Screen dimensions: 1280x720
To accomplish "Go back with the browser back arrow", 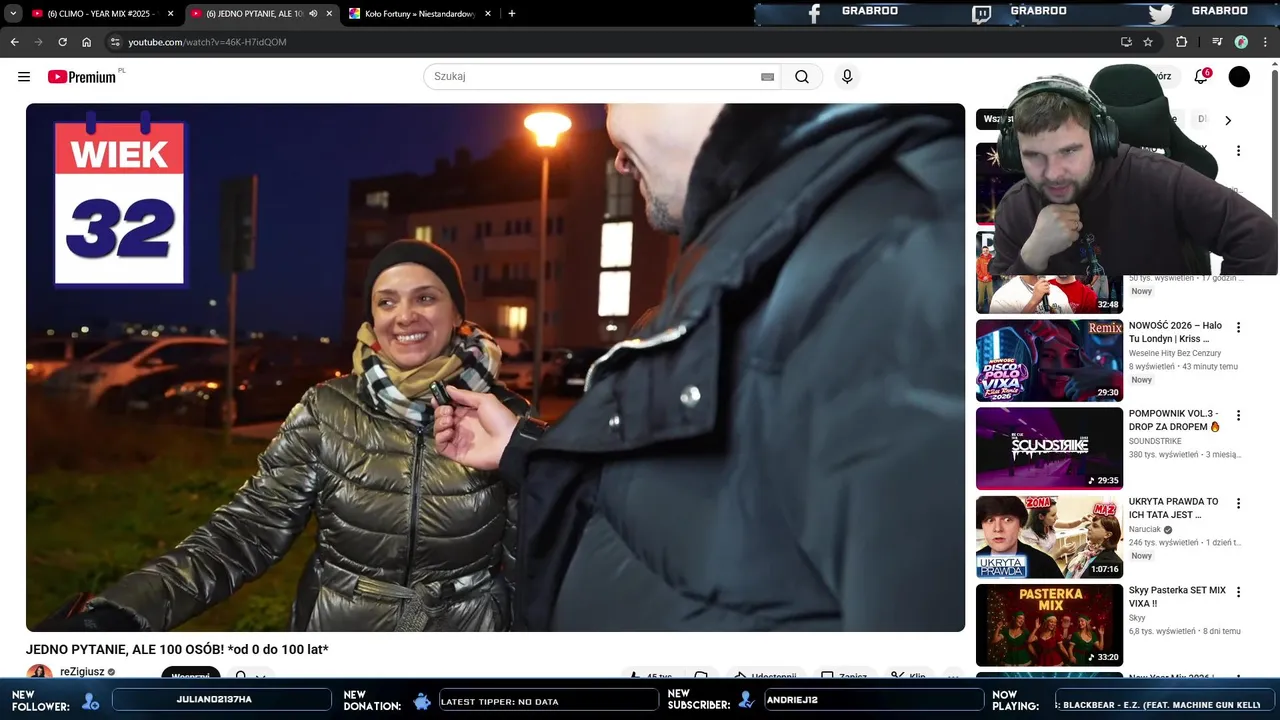I will (x=14, y=42).
